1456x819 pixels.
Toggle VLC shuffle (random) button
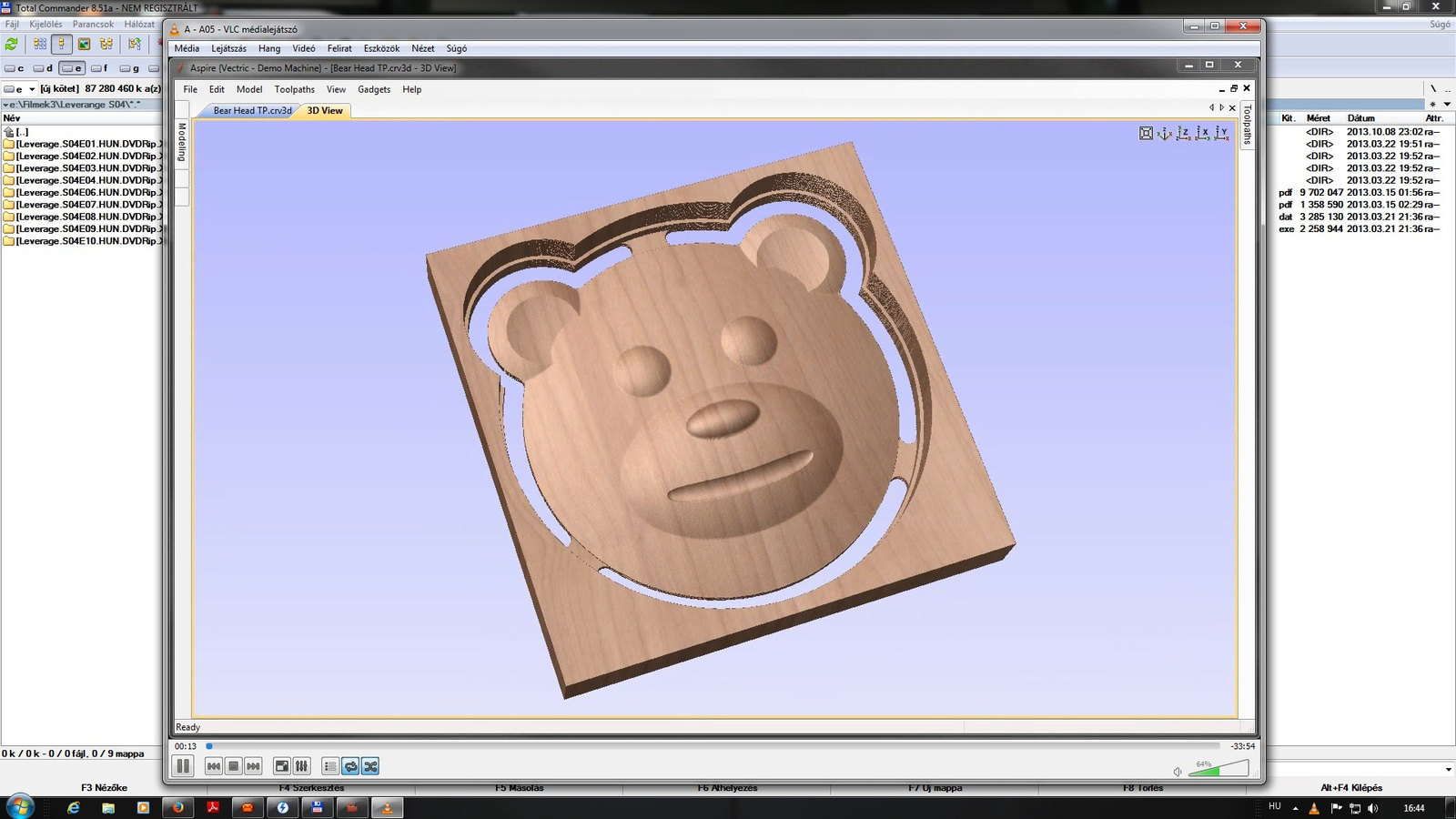coord(370,766)
